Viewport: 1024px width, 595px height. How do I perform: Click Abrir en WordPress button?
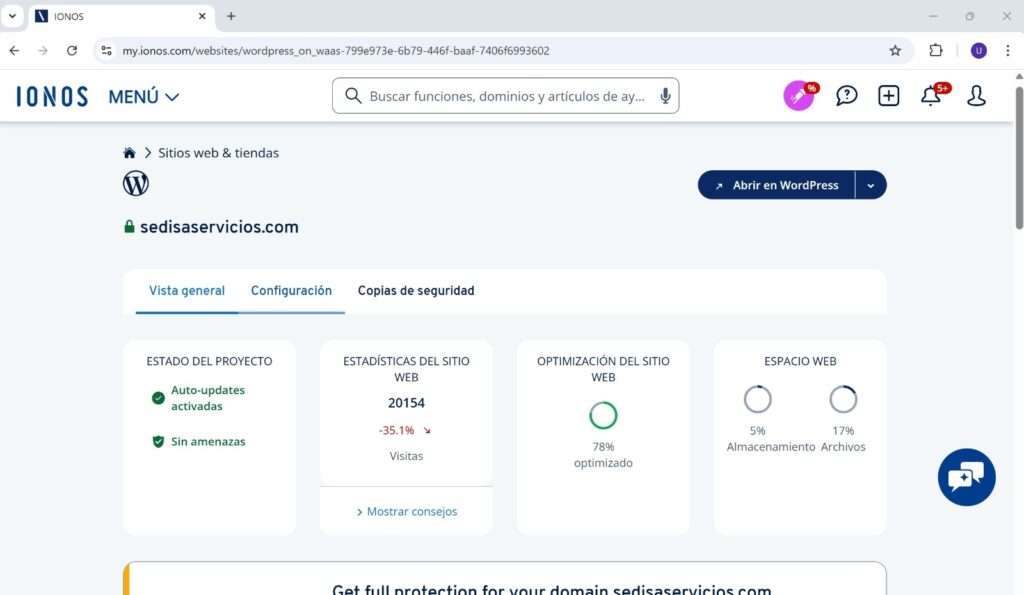[776, 185]
